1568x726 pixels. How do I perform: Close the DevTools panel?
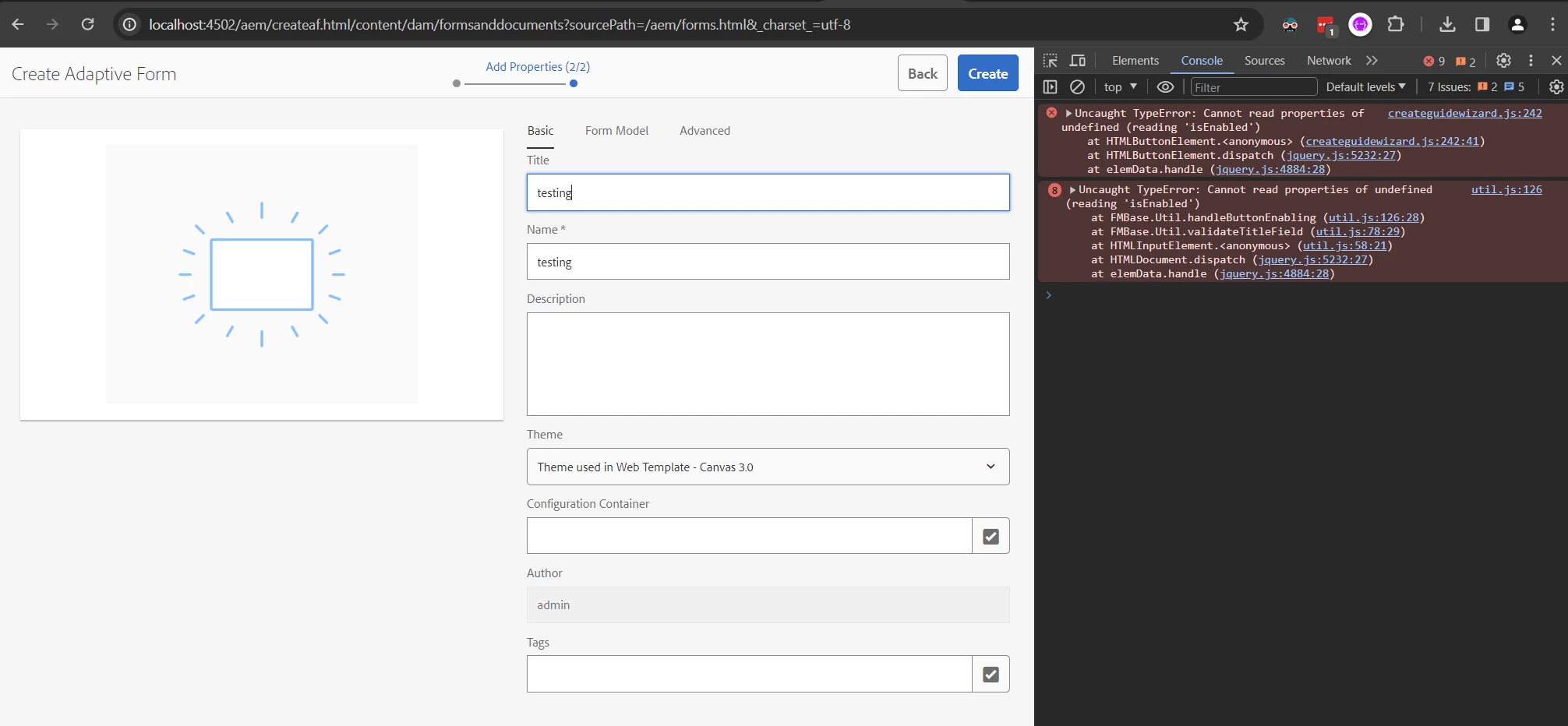(1556, 60)
